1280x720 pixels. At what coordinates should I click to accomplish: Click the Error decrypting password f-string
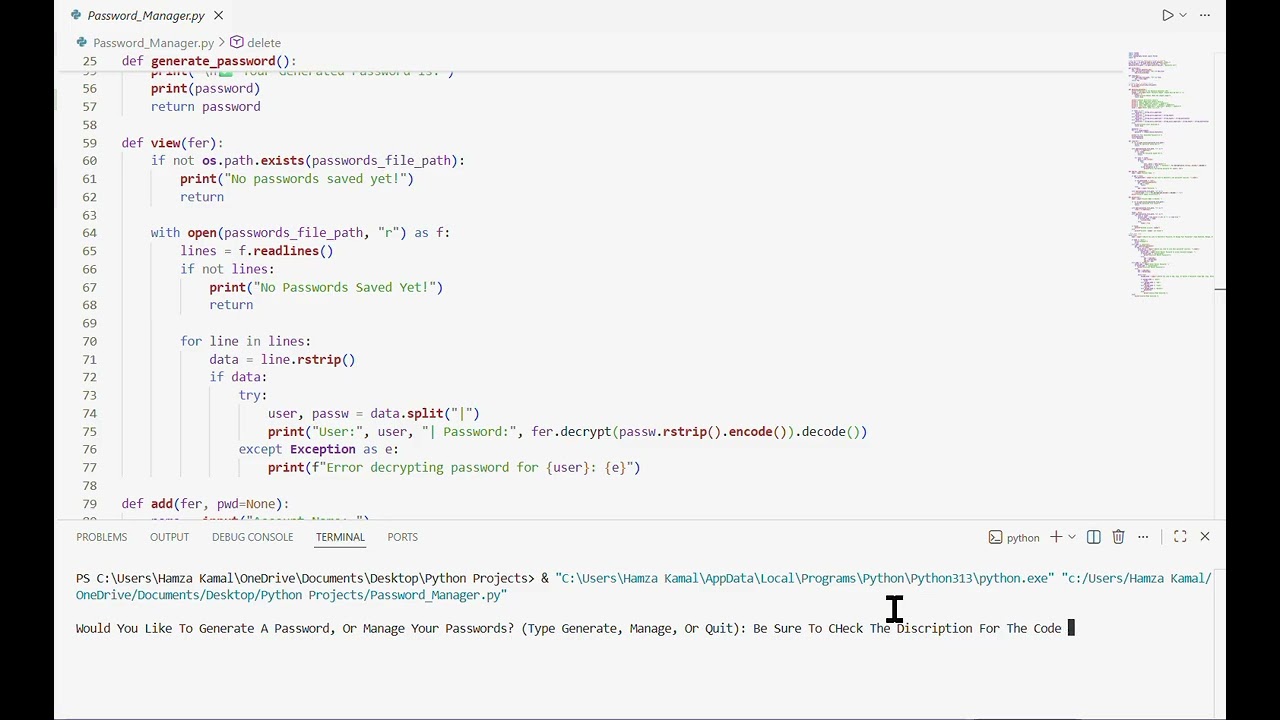click(472, 468)
